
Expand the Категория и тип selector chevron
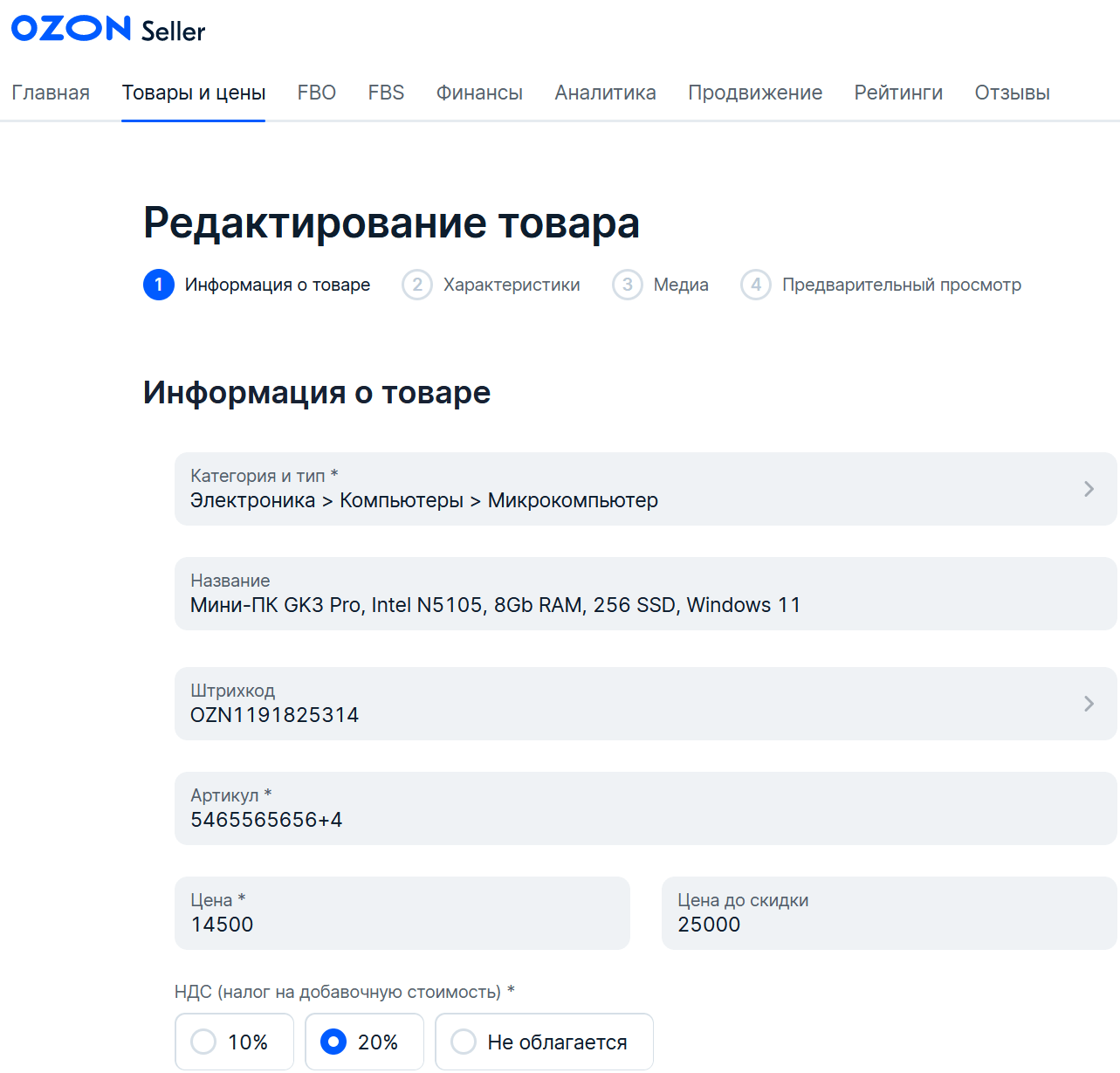coord(1089,489)
